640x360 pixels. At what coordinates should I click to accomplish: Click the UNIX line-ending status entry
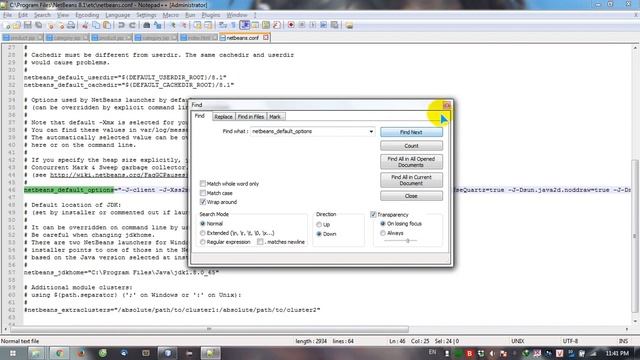click(518, 341)
